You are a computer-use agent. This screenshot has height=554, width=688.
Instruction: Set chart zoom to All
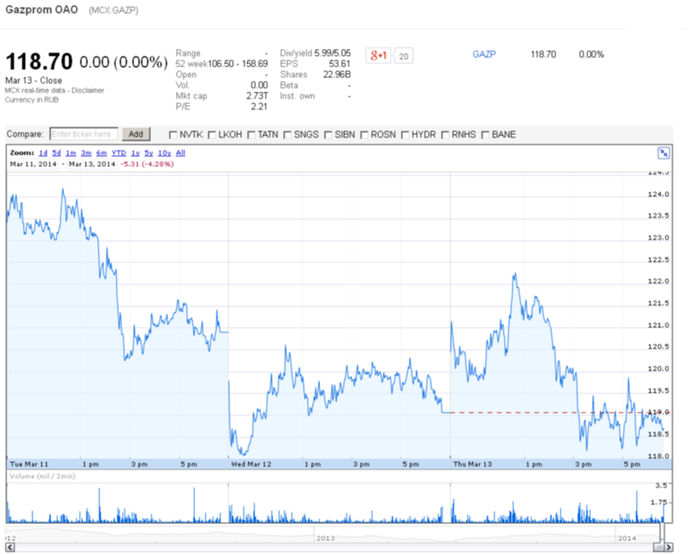(180, 153)
